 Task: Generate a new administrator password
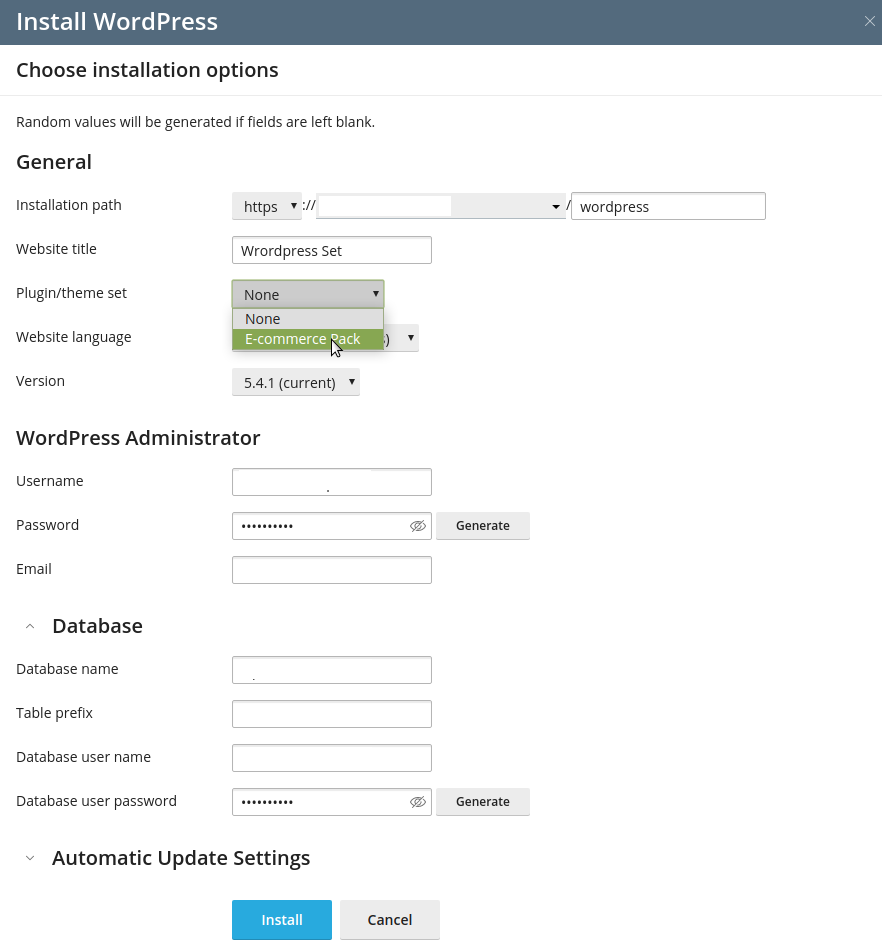[x=482, y=526]
